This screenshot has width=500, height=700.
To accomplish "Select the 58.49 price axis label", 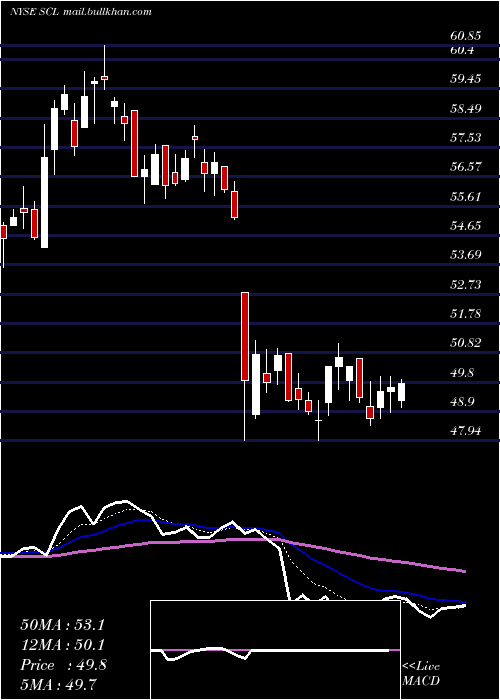I will 466,108.
